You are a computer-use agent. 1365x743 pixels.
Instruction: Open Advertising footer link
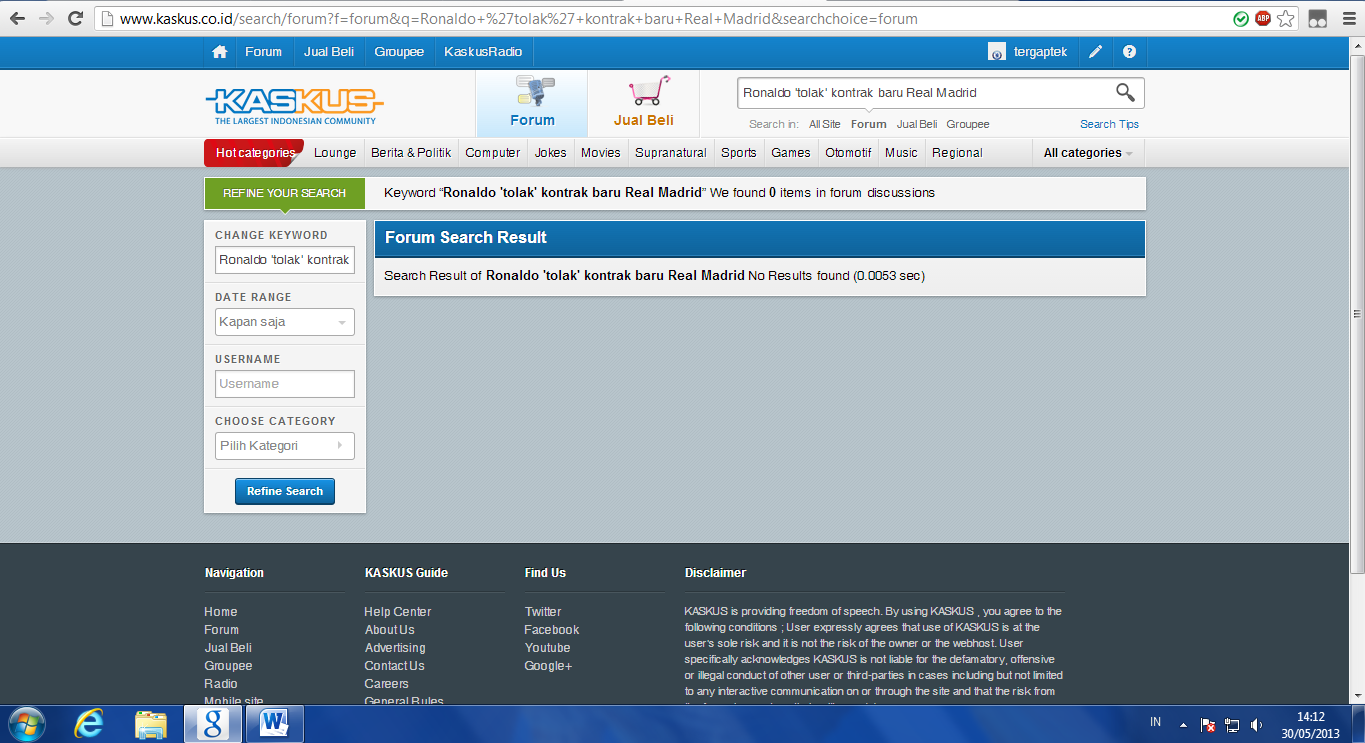[395, 648]
